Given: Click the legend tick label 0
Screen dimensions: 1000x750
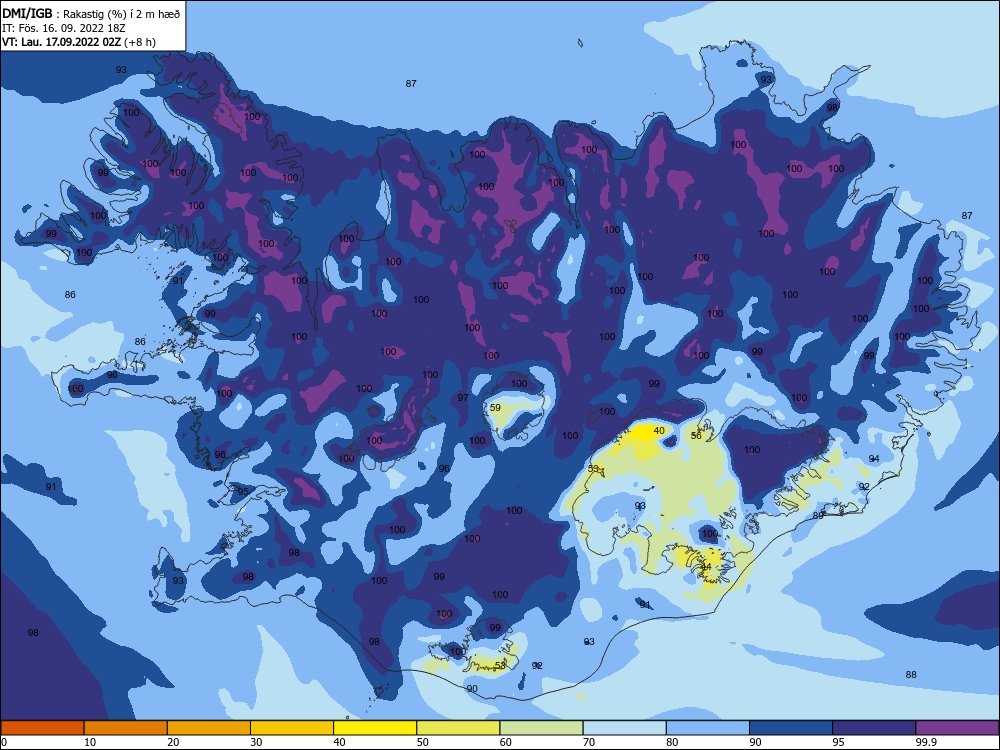Looking at the screenshot, I should [x=4, y=742].
